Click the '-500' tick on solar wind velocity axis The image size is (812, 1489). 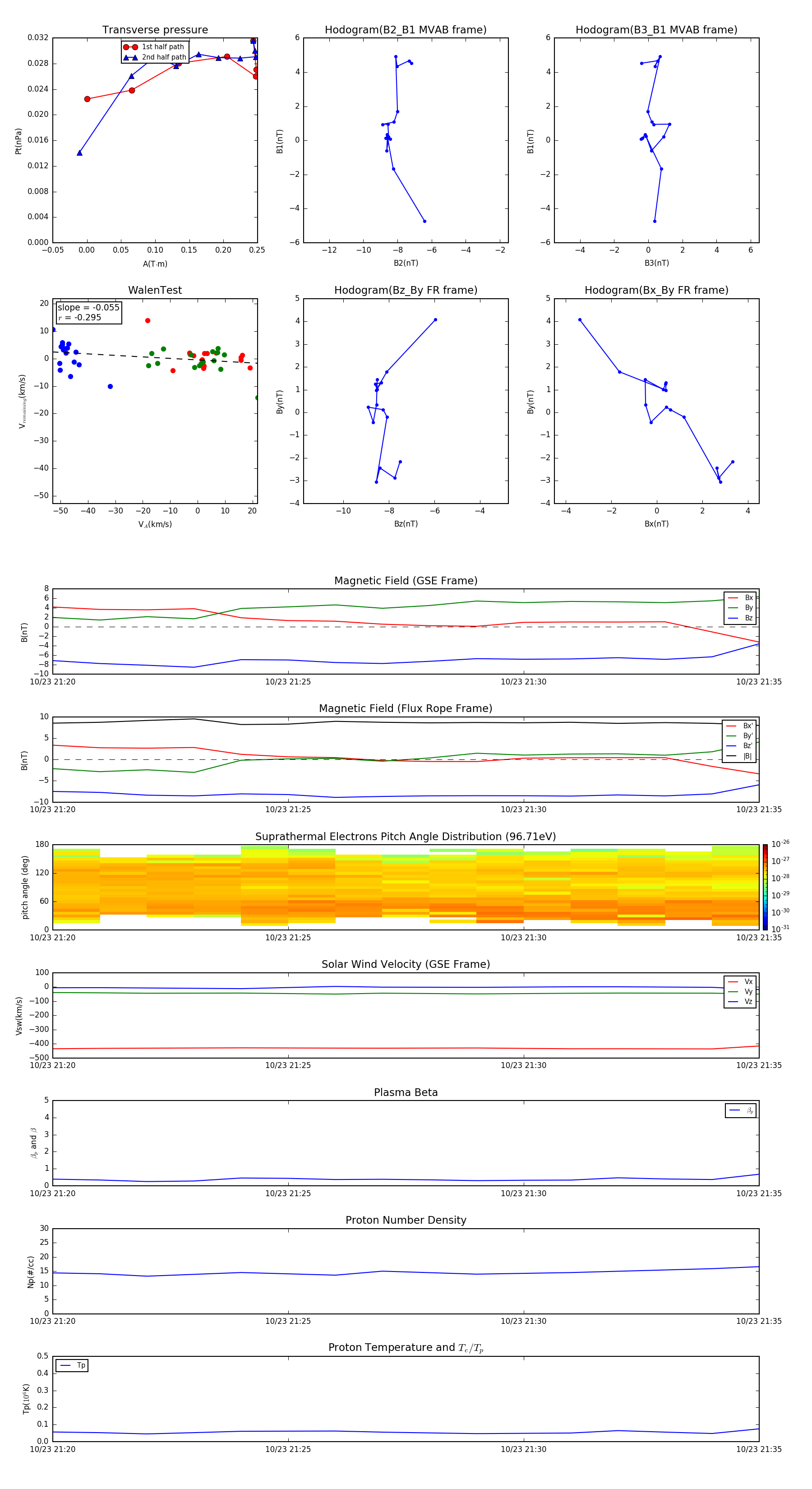tap(39, 1058)
